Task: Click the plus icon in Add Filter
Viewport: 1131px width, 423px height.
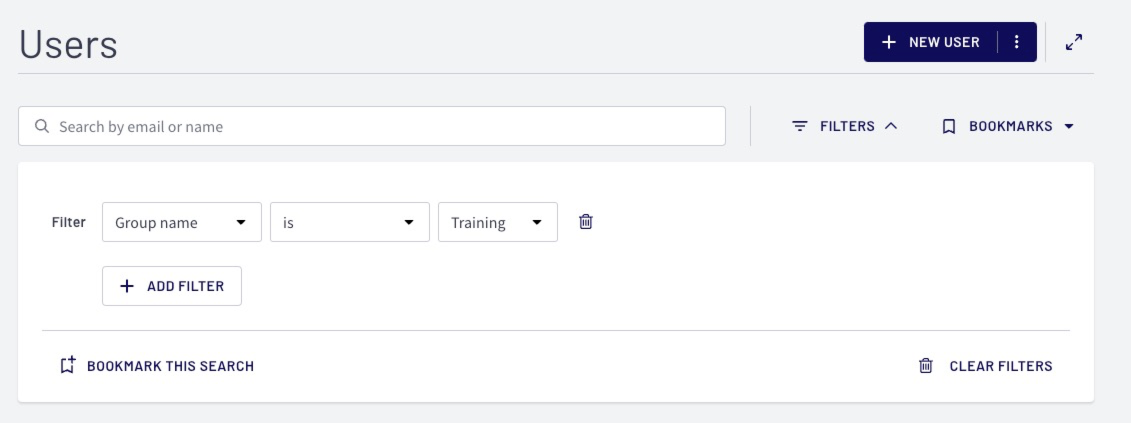Action: click(127, 286)
